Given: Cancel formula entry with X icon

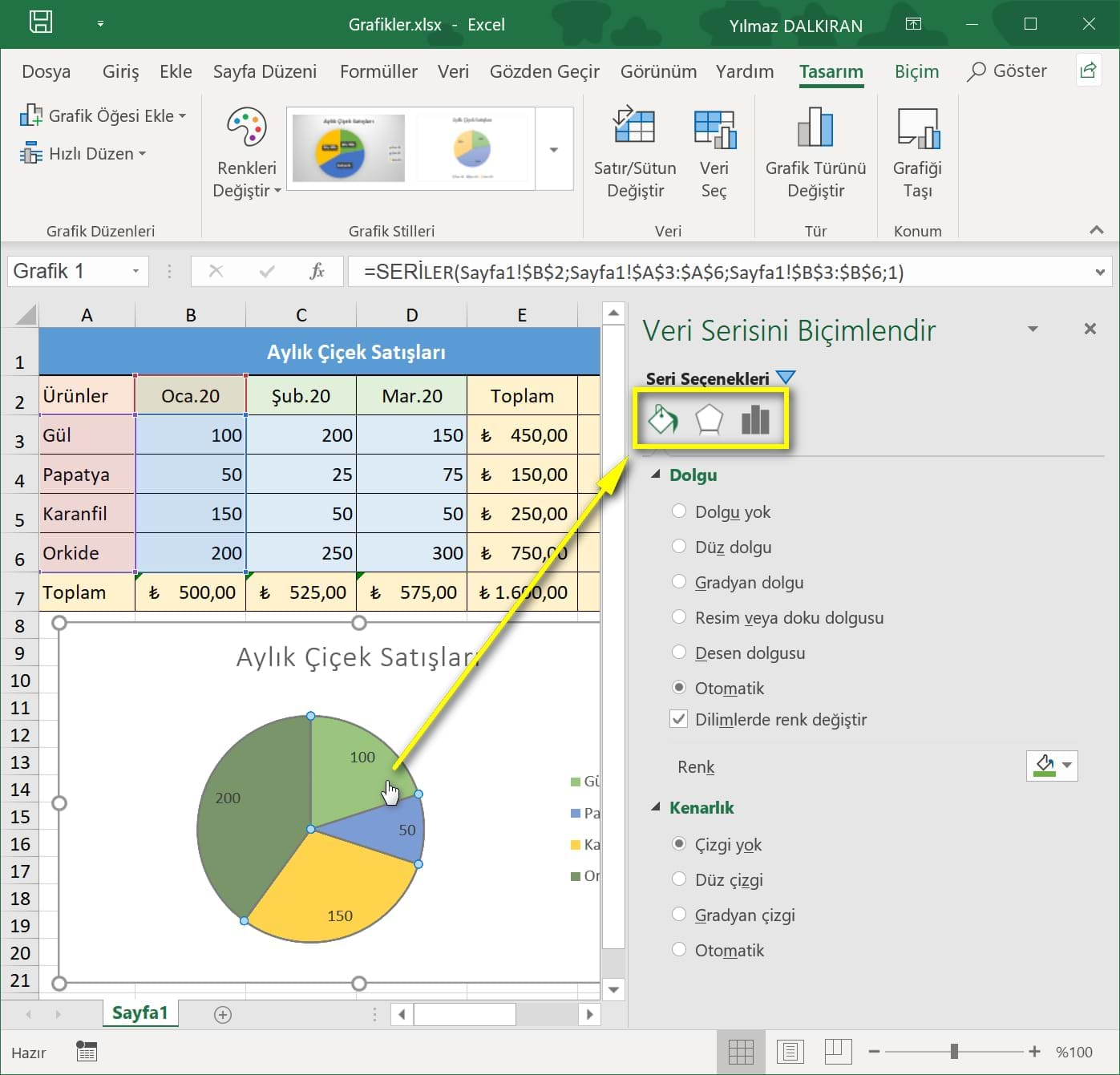Looking at the screenshot, I should tap(216, 271).
